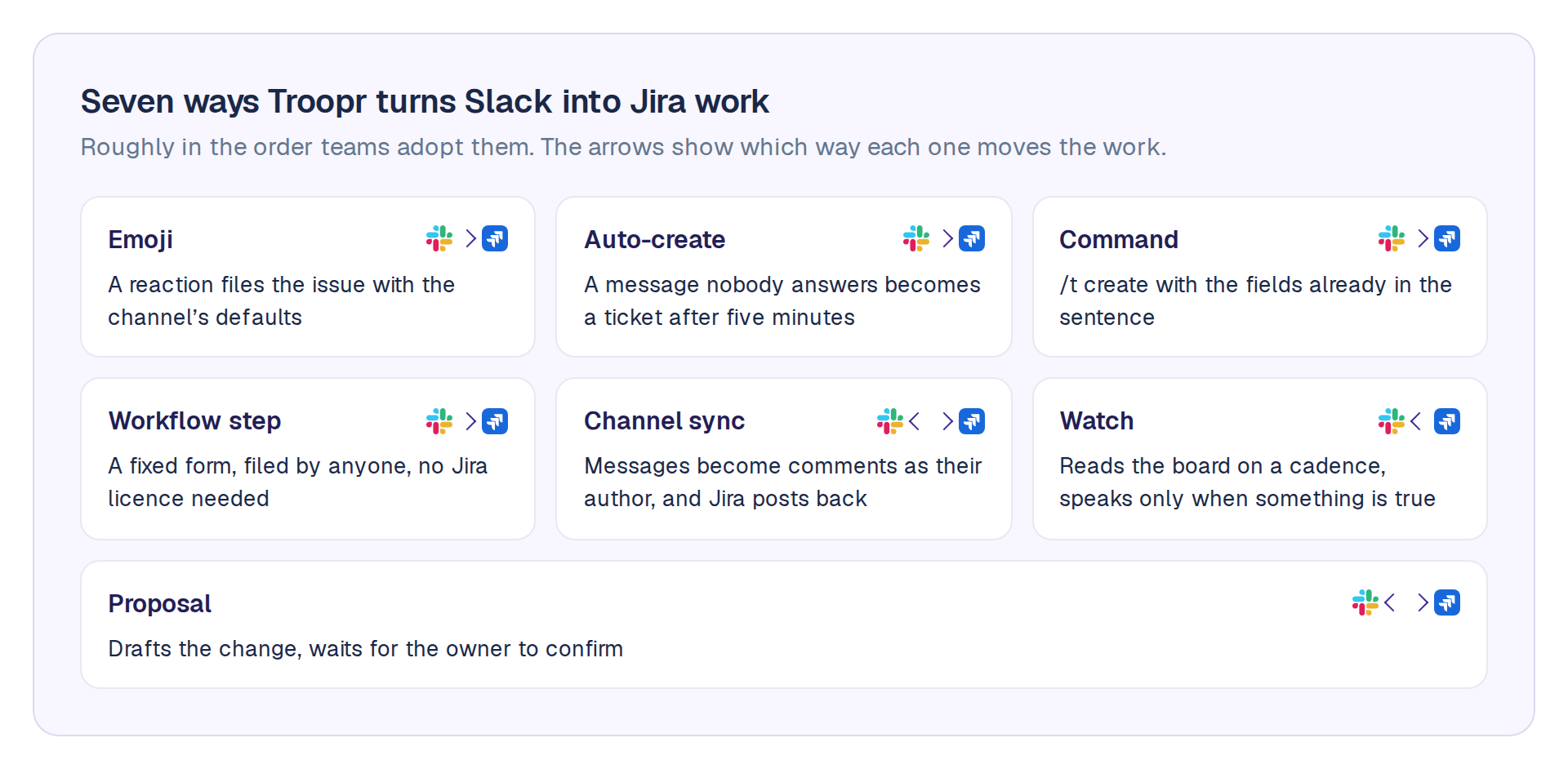
Task: Click the left arrow on Watch card
Action: pyautogui.click(x=1416, y=421)
